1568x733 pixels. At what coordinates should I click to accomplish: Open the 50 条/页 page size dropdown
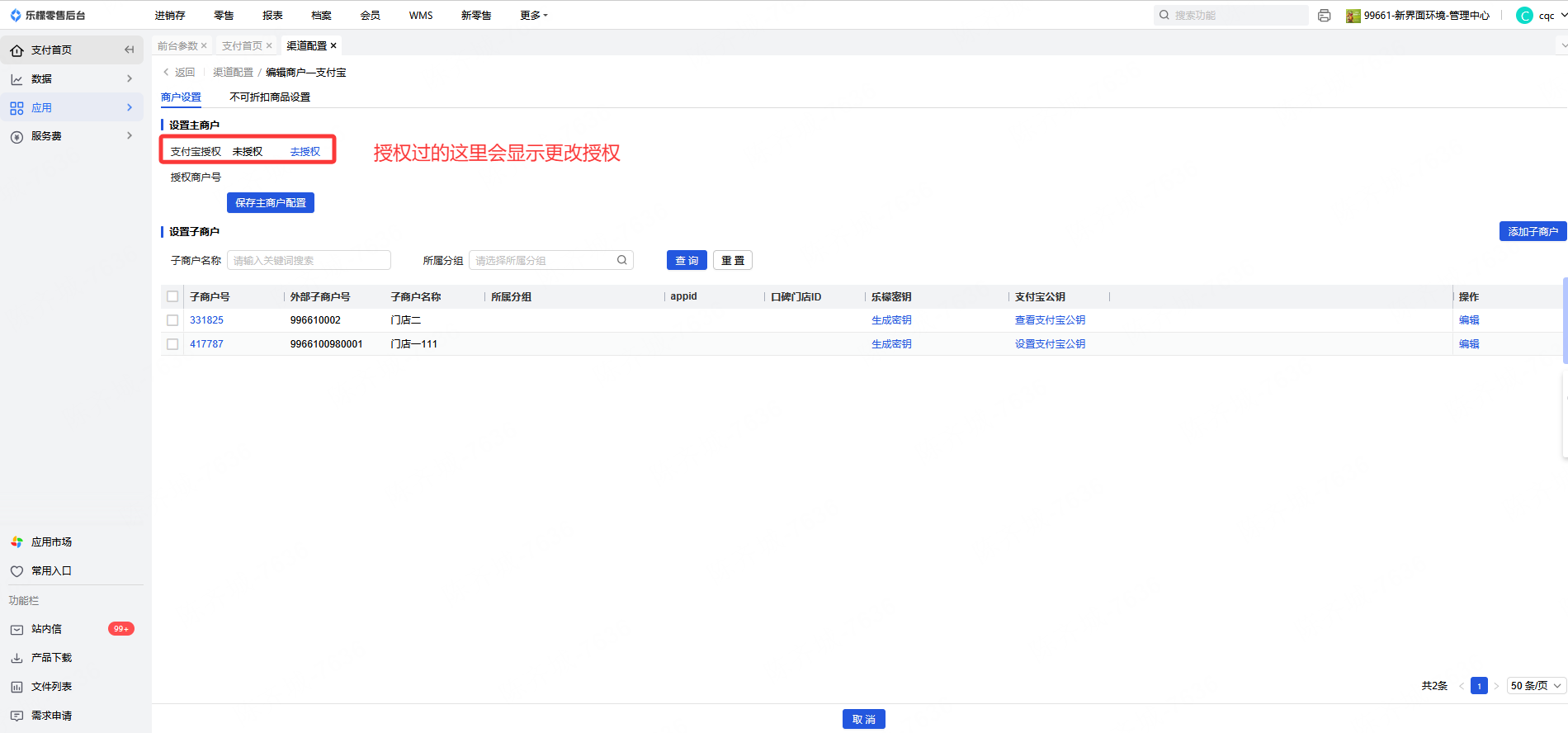pos(1536,686)
